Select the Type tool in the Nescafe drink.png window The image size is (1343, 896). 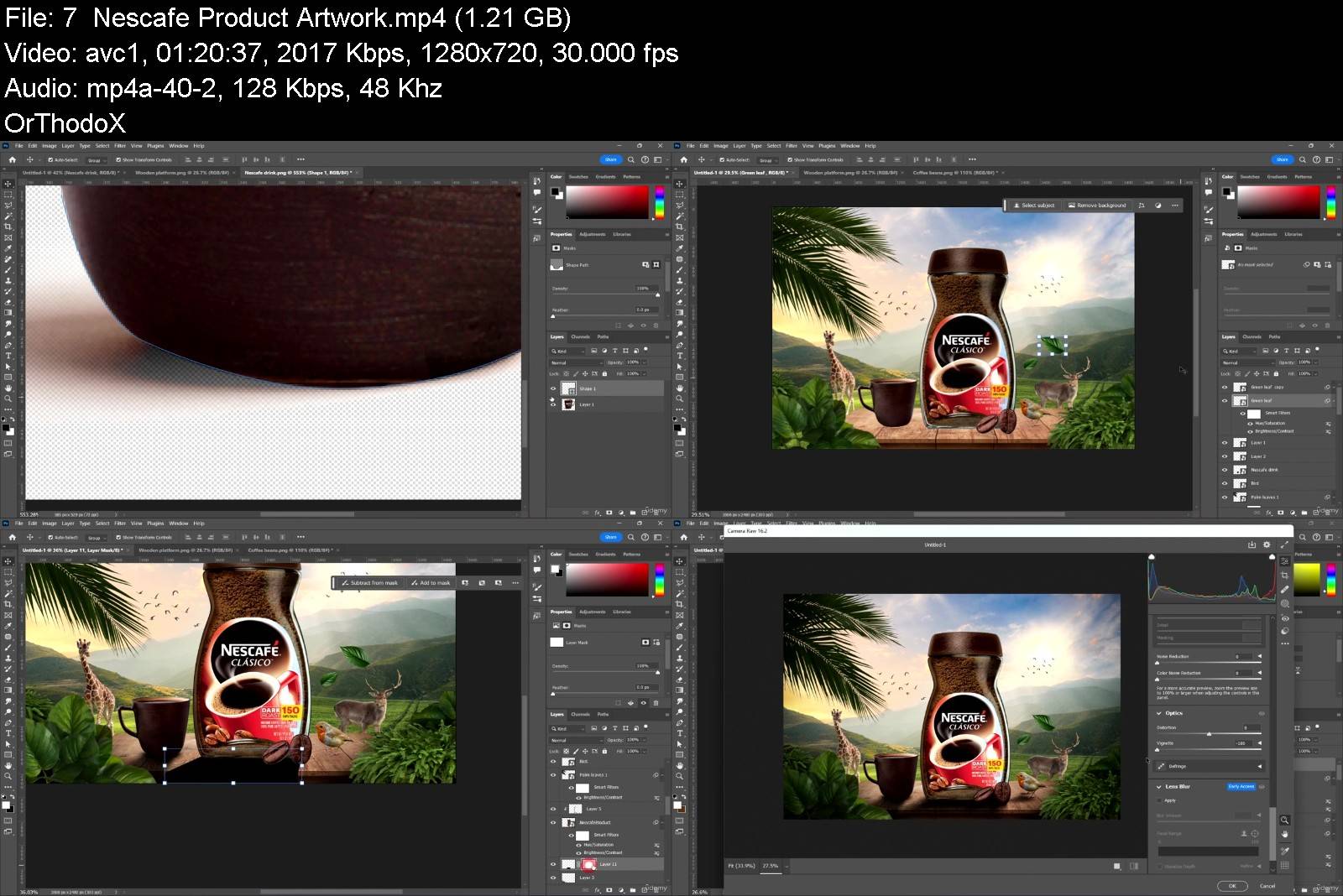point(8,356)
